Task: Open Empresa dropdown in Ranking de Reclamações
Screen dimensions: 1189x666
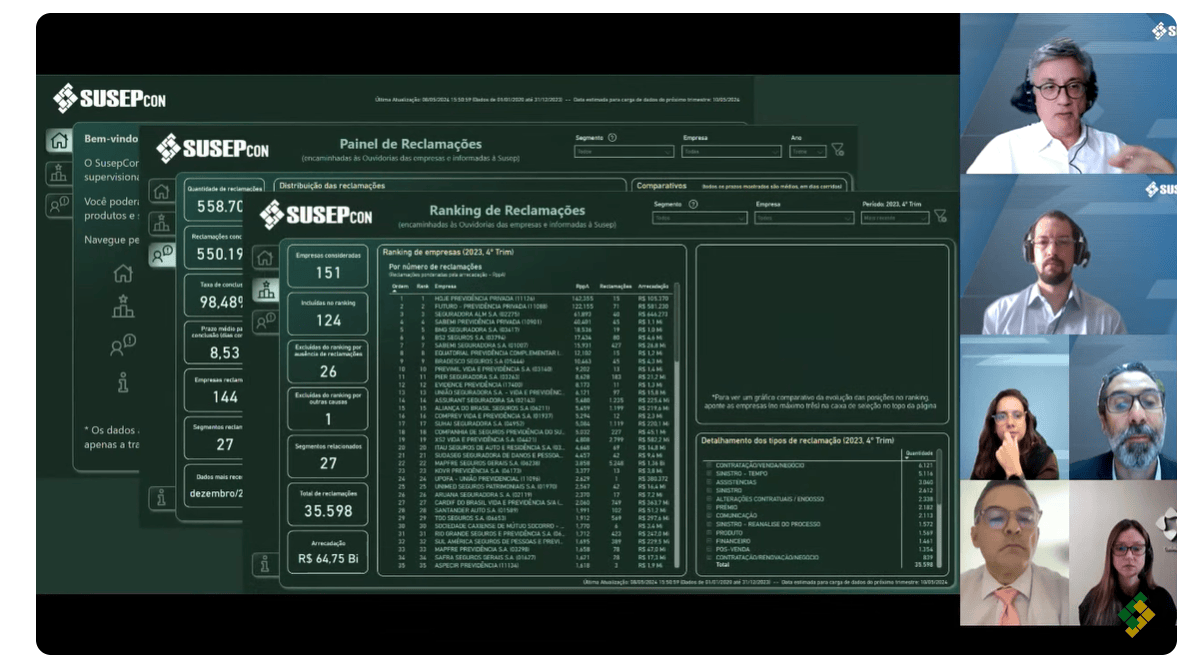Action: click(803, 218)
